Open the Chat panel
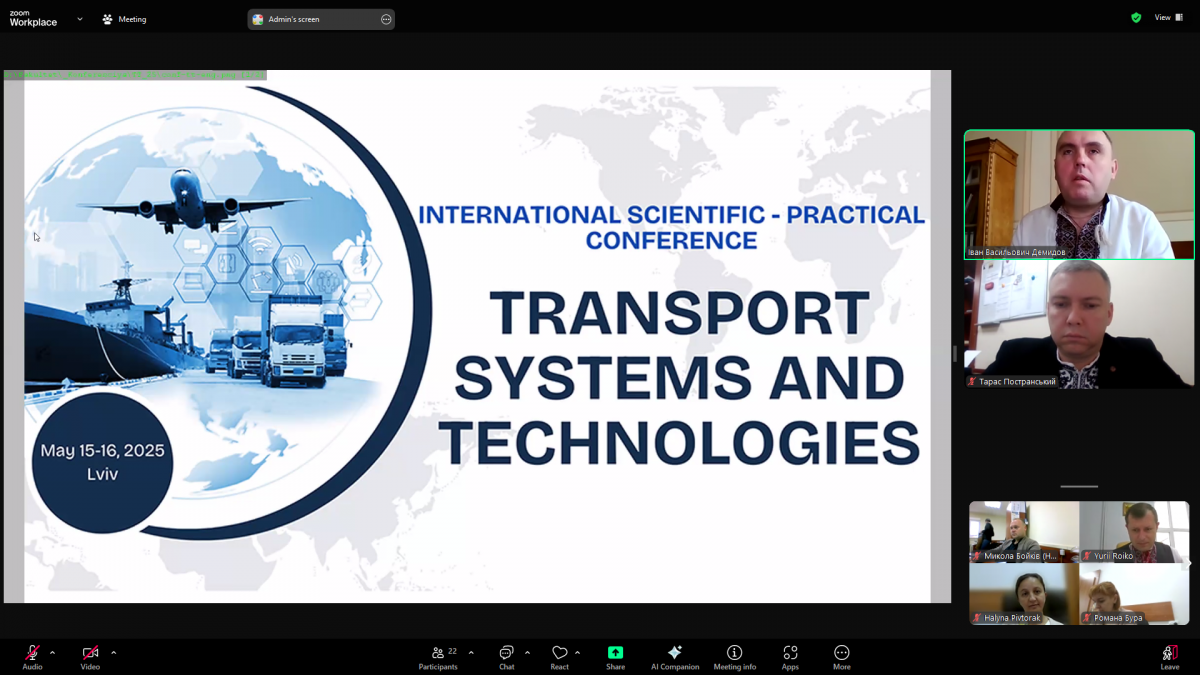This screenshot has height=675, width=1200. (506, 656)
